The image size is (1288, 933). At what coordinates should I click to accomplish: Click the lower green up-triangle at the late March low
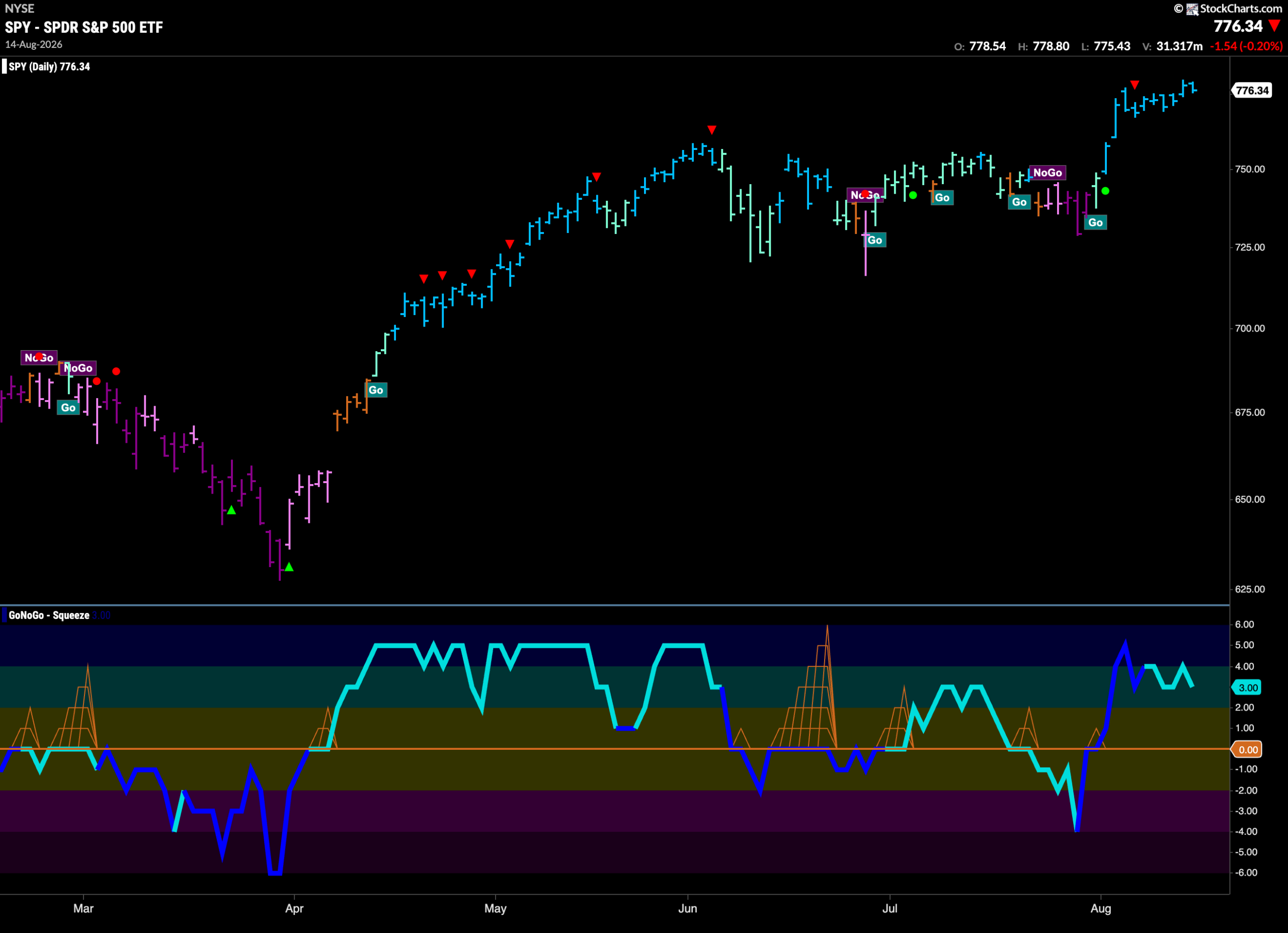pos(289,567)
